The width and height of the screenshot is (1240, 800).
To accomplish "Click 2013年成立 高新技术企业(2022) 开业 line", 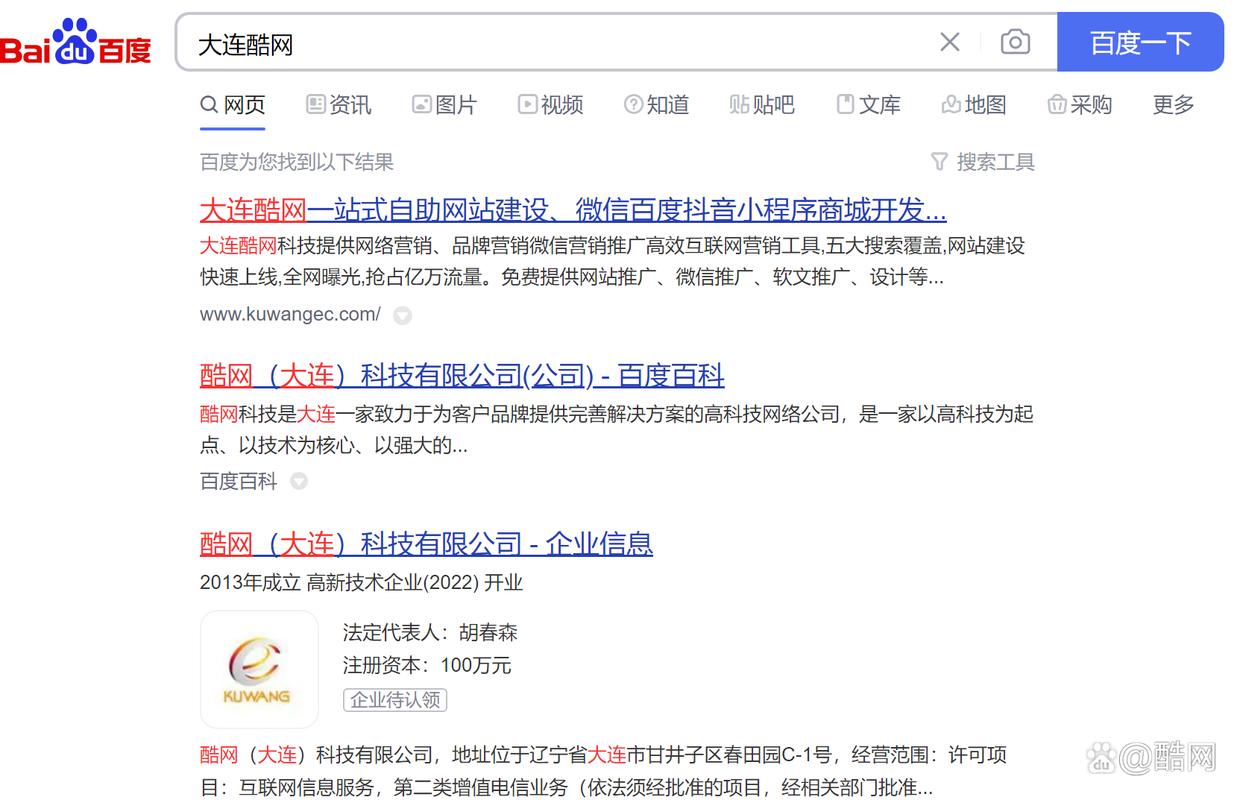I will coord(361,583).
